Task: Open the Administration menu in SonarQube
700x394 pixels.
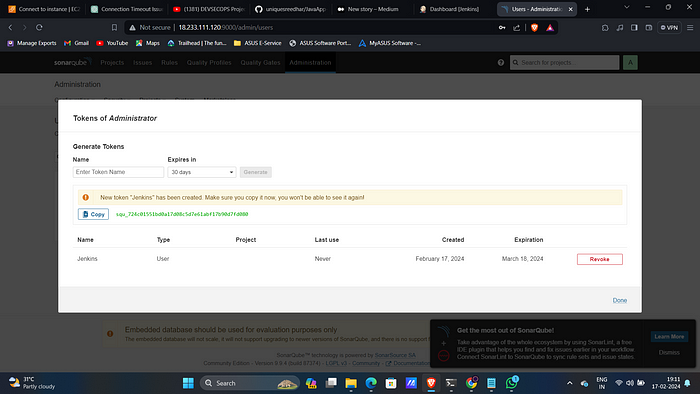Action: [310, 62]
